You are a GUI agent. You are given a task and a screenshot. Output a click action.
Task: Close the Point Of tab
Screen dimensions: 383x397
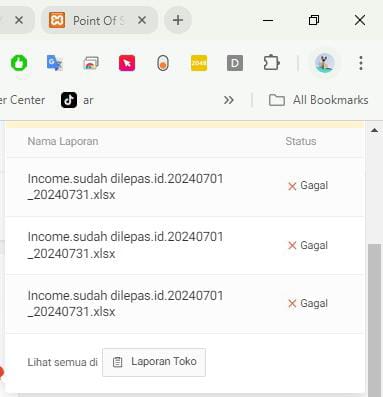tap(142, 20)
